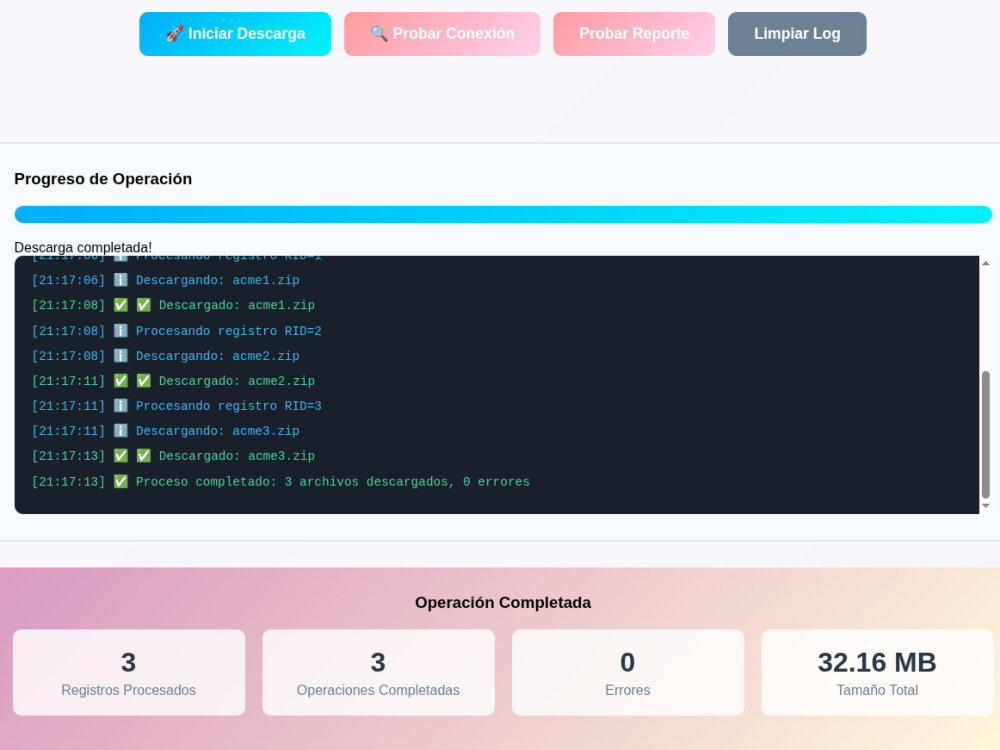Click the 'Proceso completado: 3 archivos descargados' line
1000x750 pixels.
point(332,482)
